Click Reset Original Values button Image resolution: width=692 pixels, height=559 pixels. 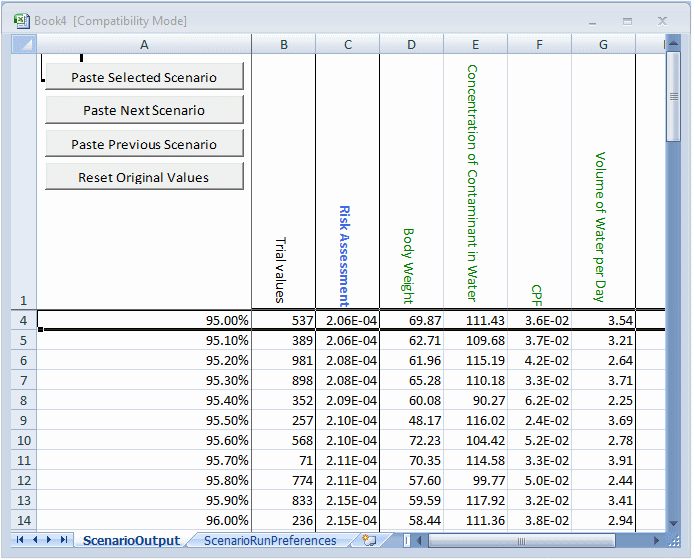pos(144,177)
